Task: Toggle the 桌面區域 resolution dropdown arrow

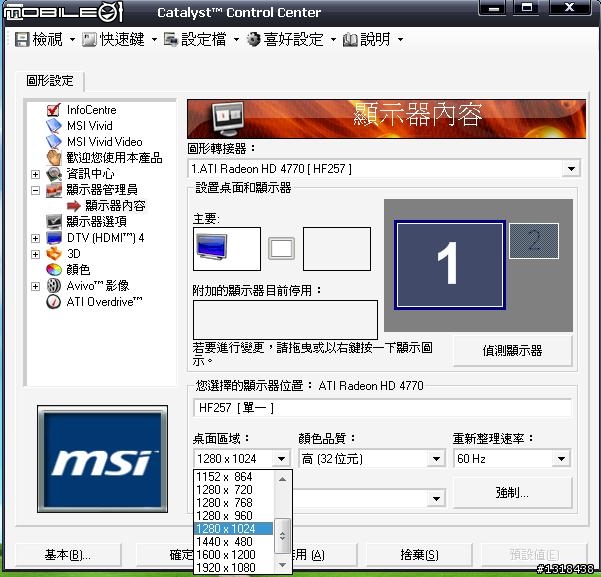Action: pyautogui.click(x=281, y=459)
